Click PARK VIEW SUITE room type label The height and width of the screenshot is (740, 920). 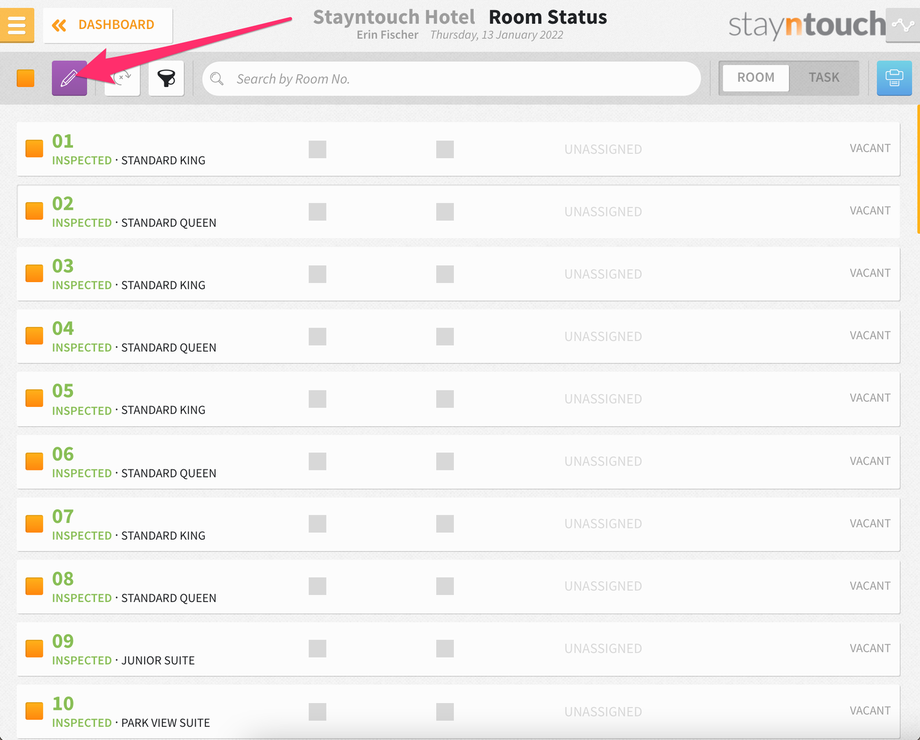coord(165,723)
